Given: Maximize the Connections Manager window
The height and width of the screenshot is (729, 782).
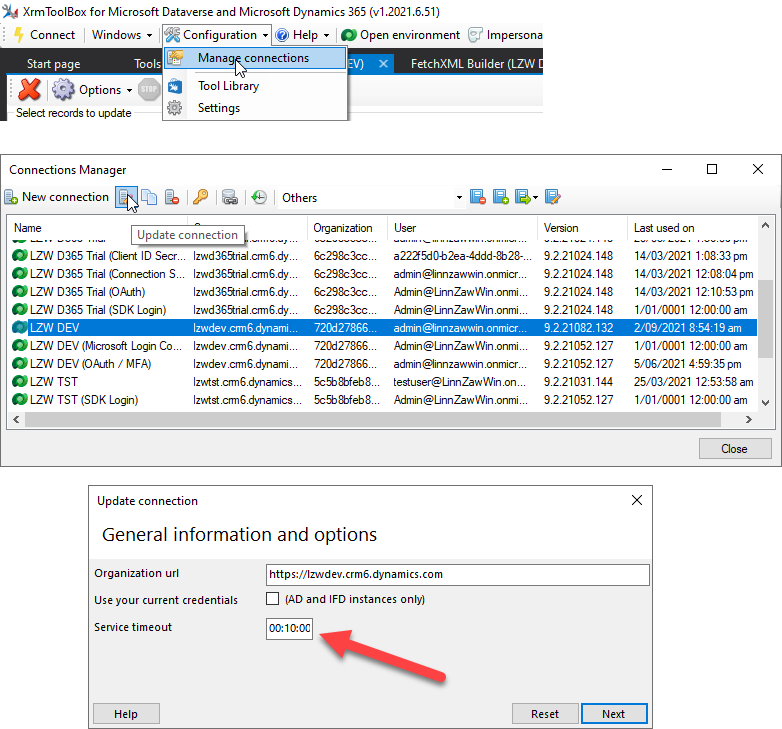Looking at the screenshot, I should 712,170.
